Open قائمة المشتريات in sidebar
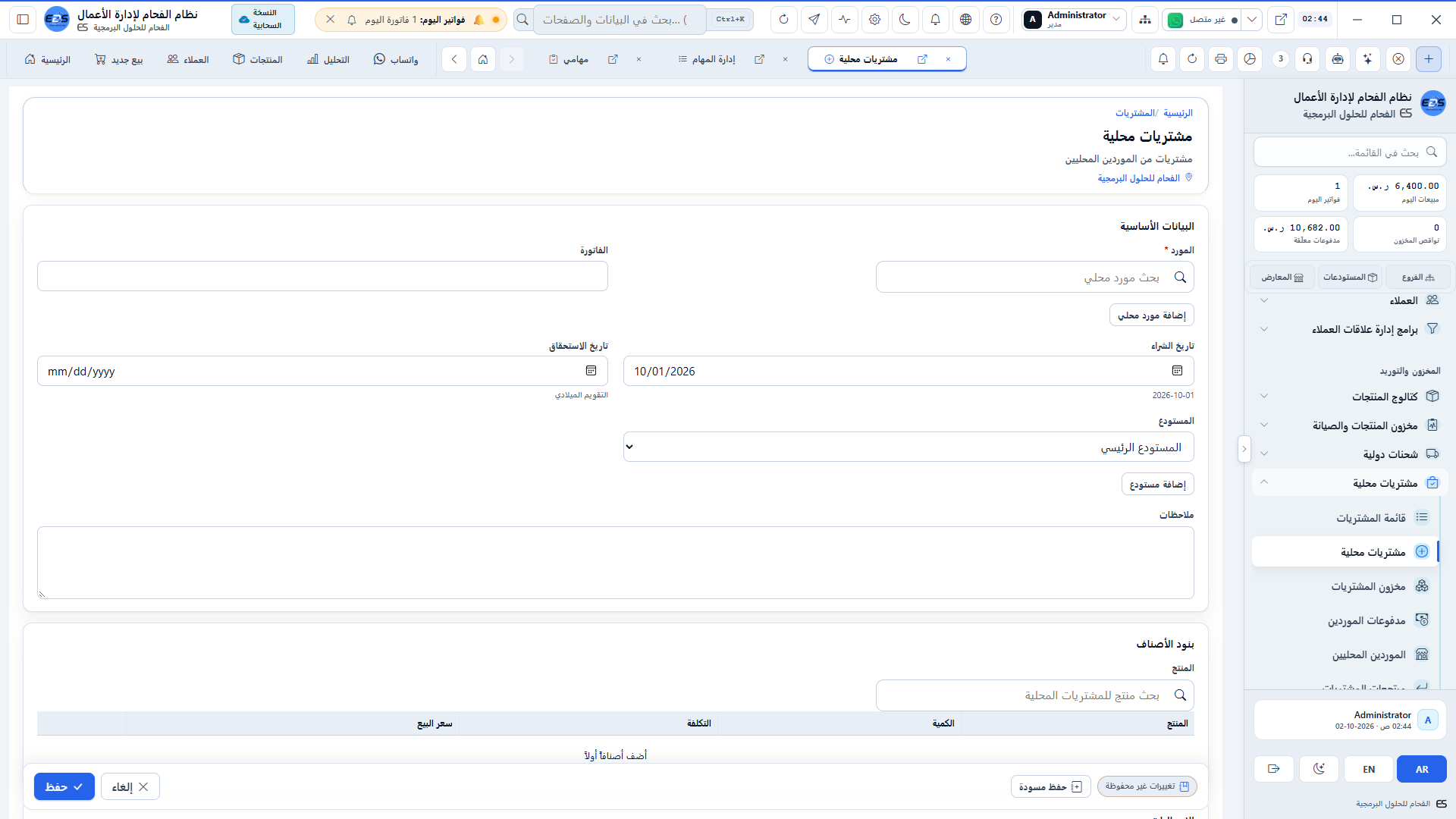 (1345, 518)
